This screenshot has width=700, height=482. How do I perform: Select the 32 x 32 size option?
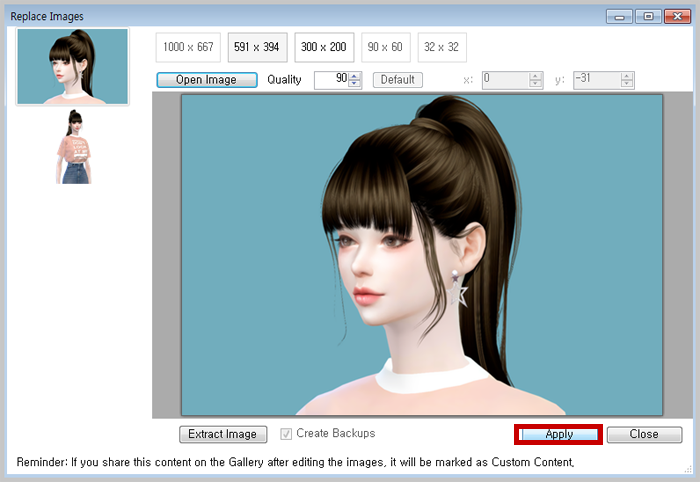[x=442, y=47]
